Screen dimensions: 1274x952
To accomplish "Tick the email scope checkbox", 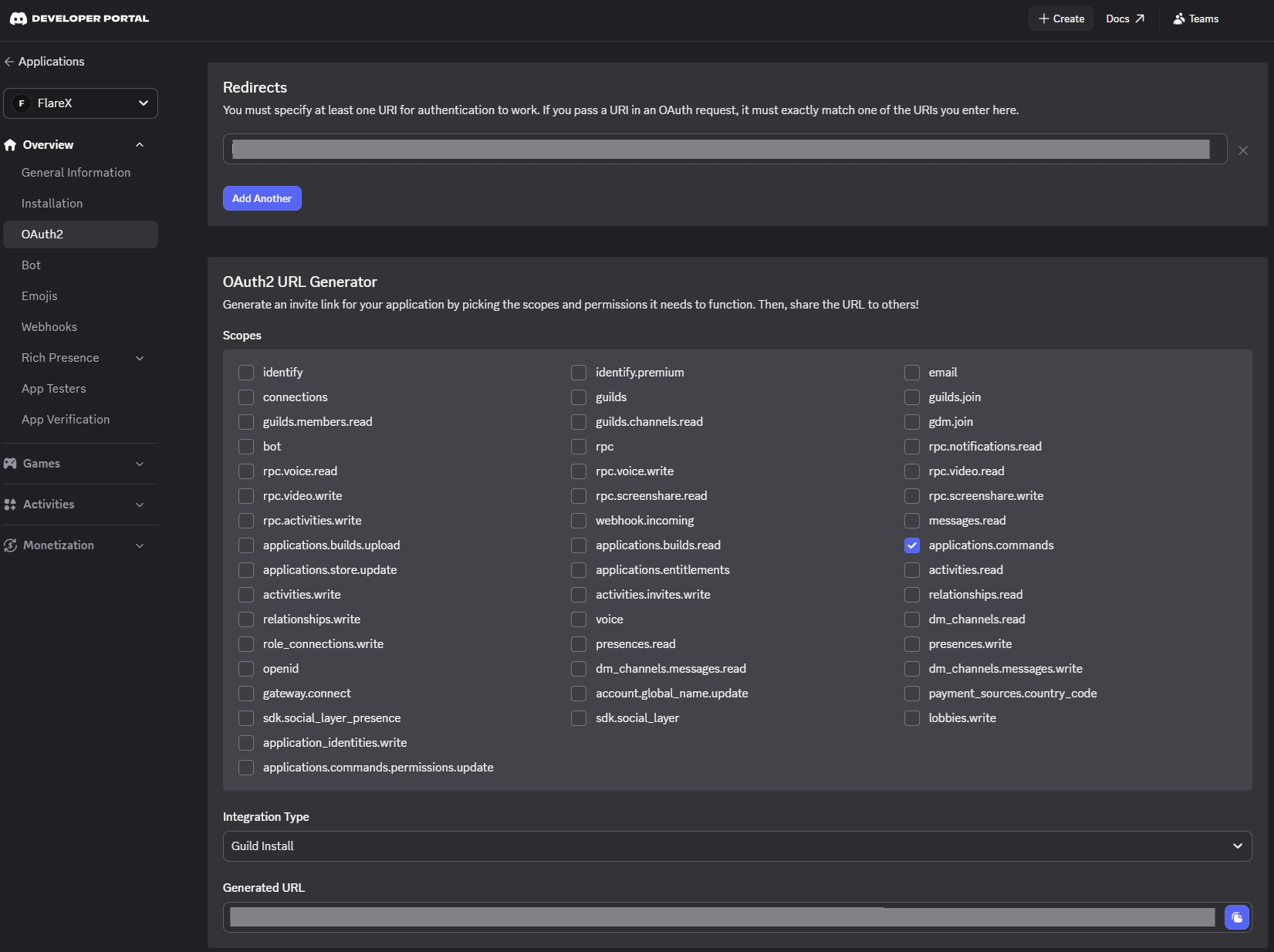I will point(912,373).
